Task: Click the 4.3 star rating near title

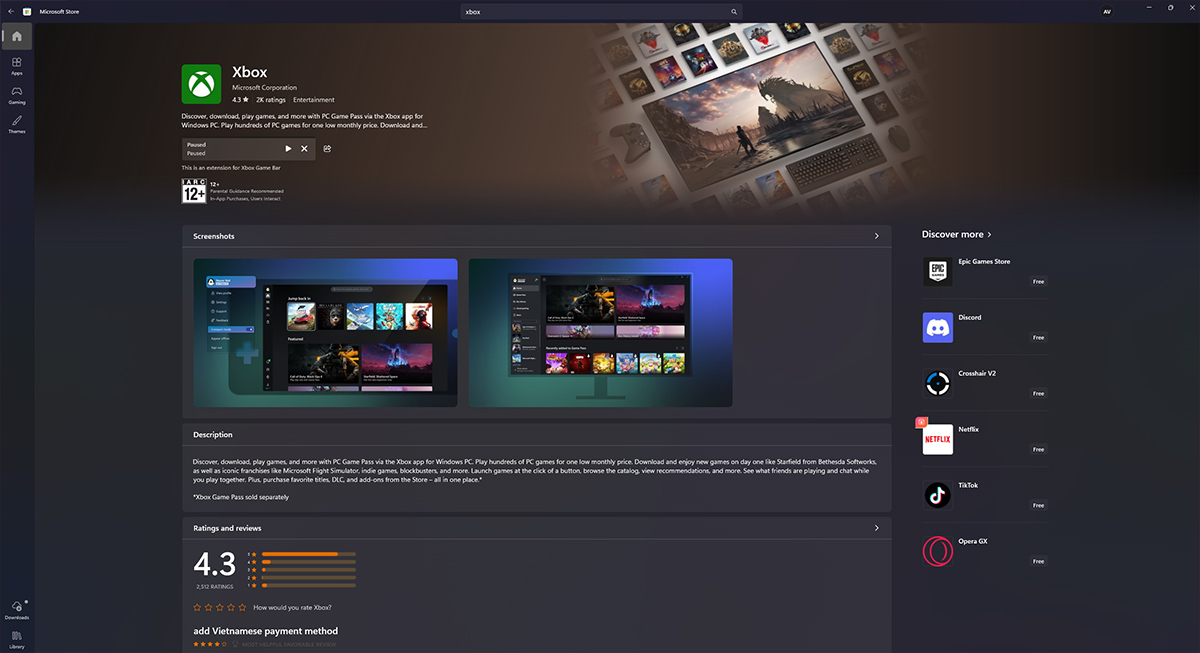Action: tap(240, 100)
